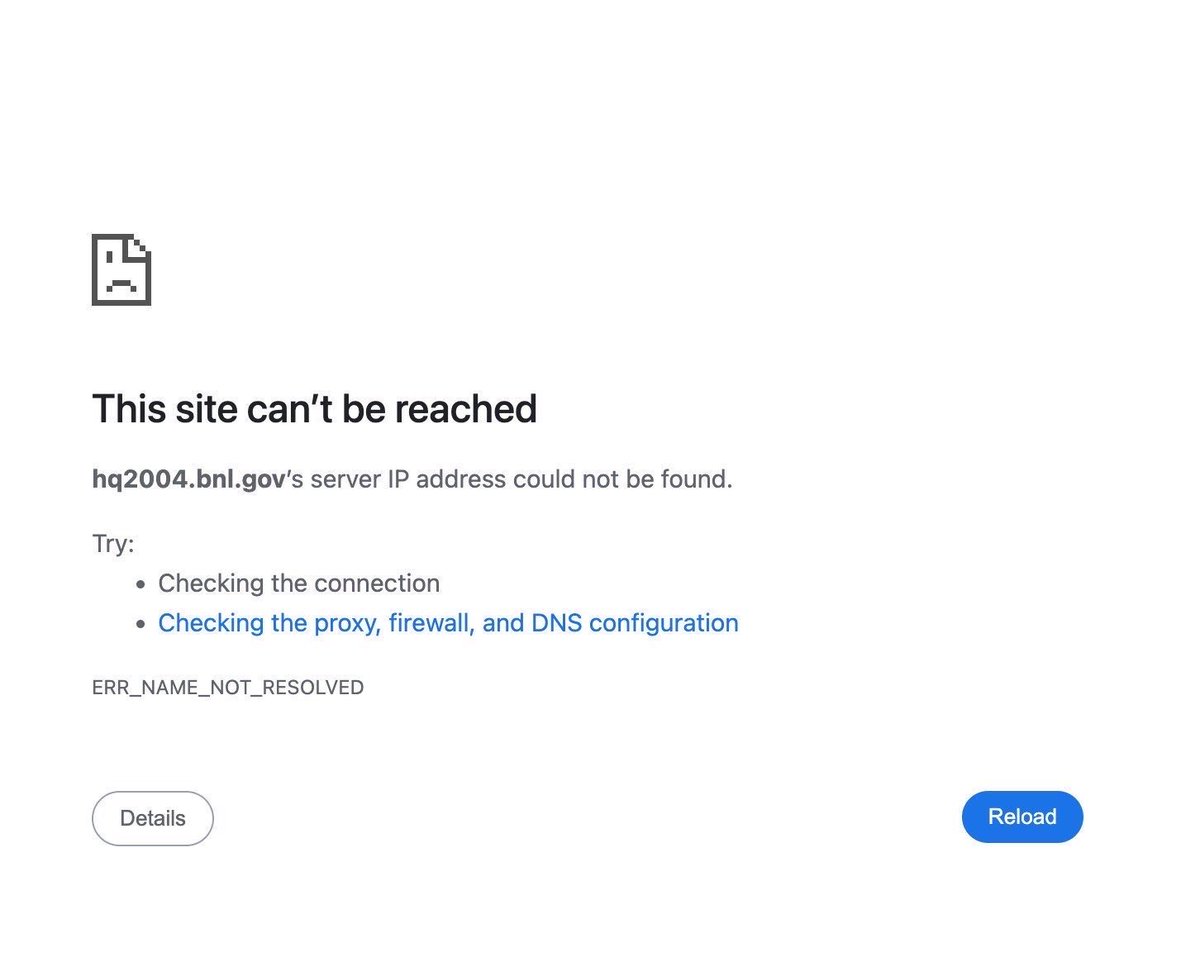Viewport: 1200px width, 962px height.
Task: Click the sad page error icon
Action: coord(121,269)
